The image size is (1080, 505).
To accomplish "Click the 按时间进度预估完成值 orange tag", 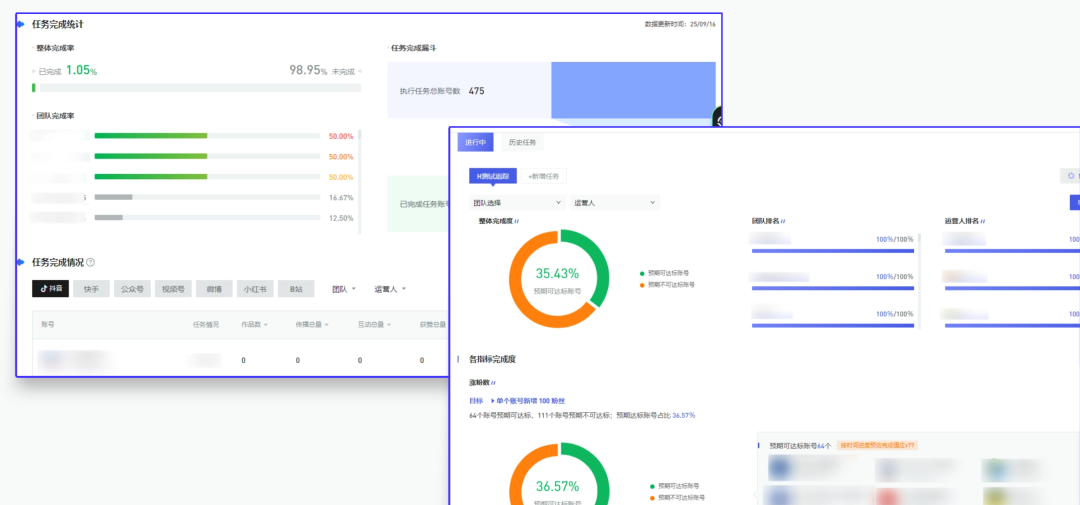I will [x=878, y=446].
